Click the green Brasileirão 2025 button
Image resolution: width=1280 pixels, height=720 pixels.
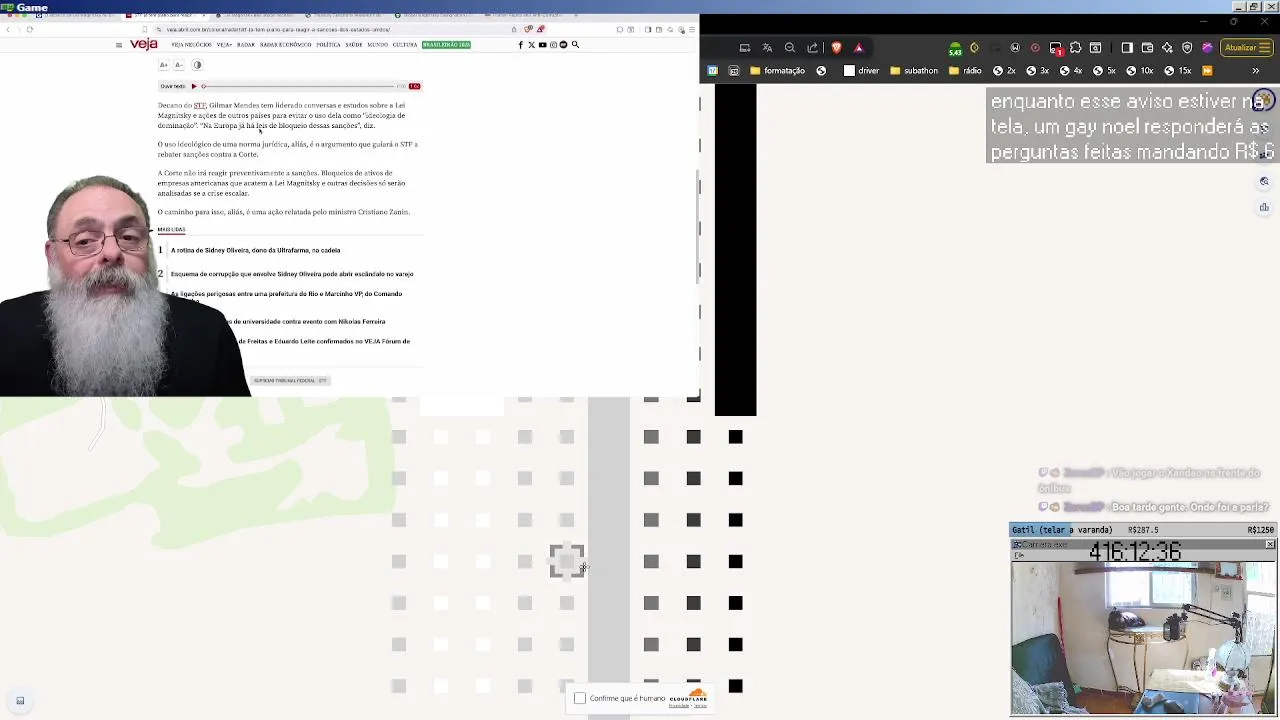click(446, 45)
